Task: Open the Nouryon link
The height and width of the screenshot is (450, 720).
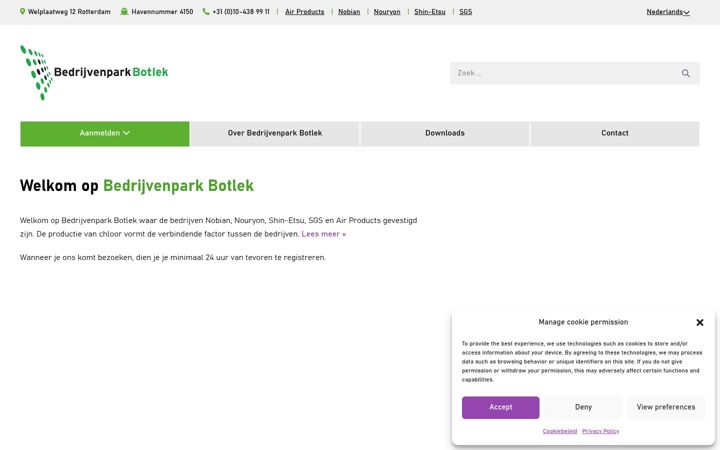Action: click(387, 12)
